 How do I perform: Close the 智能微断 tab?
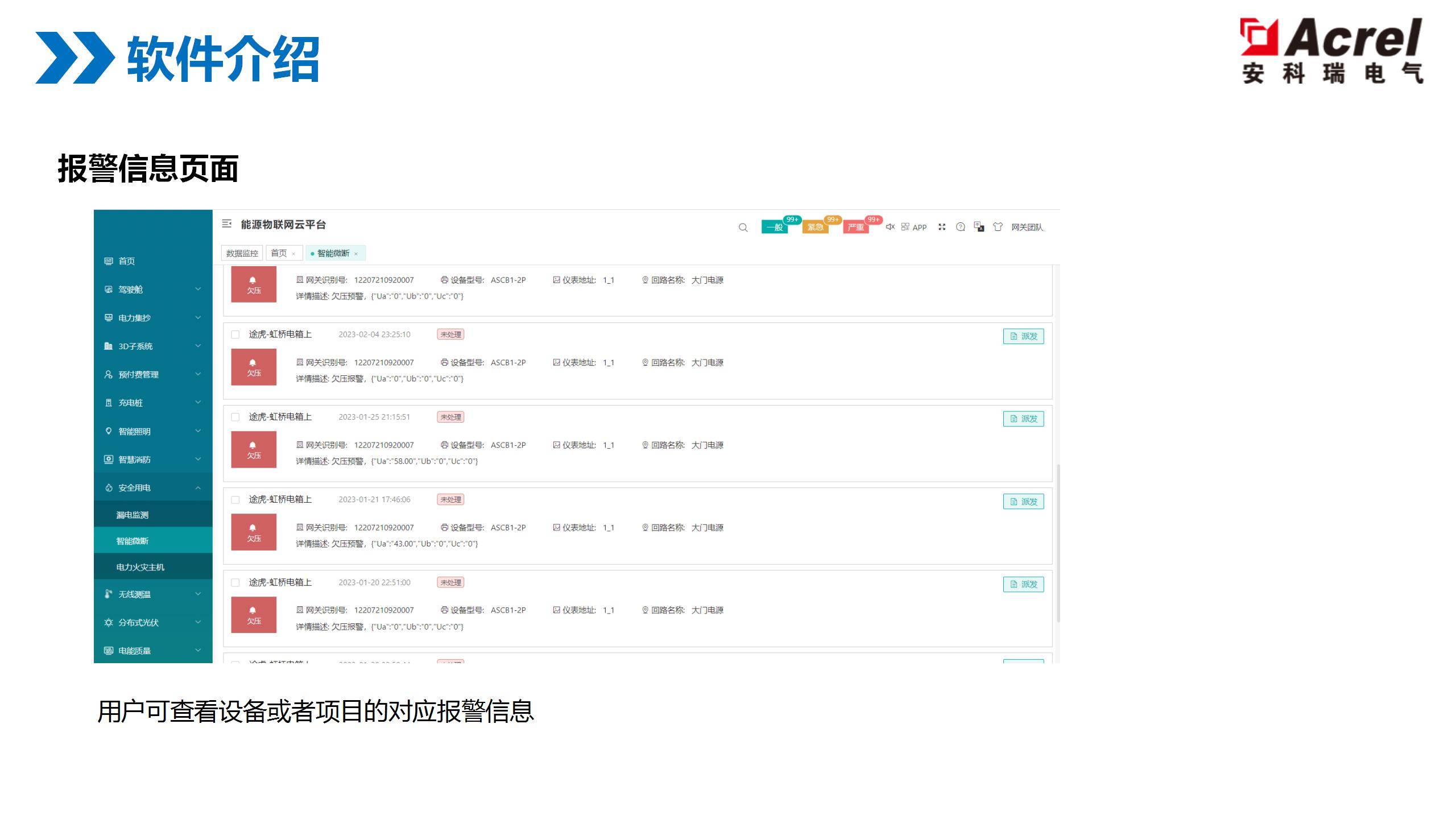(x=356, y=254)
